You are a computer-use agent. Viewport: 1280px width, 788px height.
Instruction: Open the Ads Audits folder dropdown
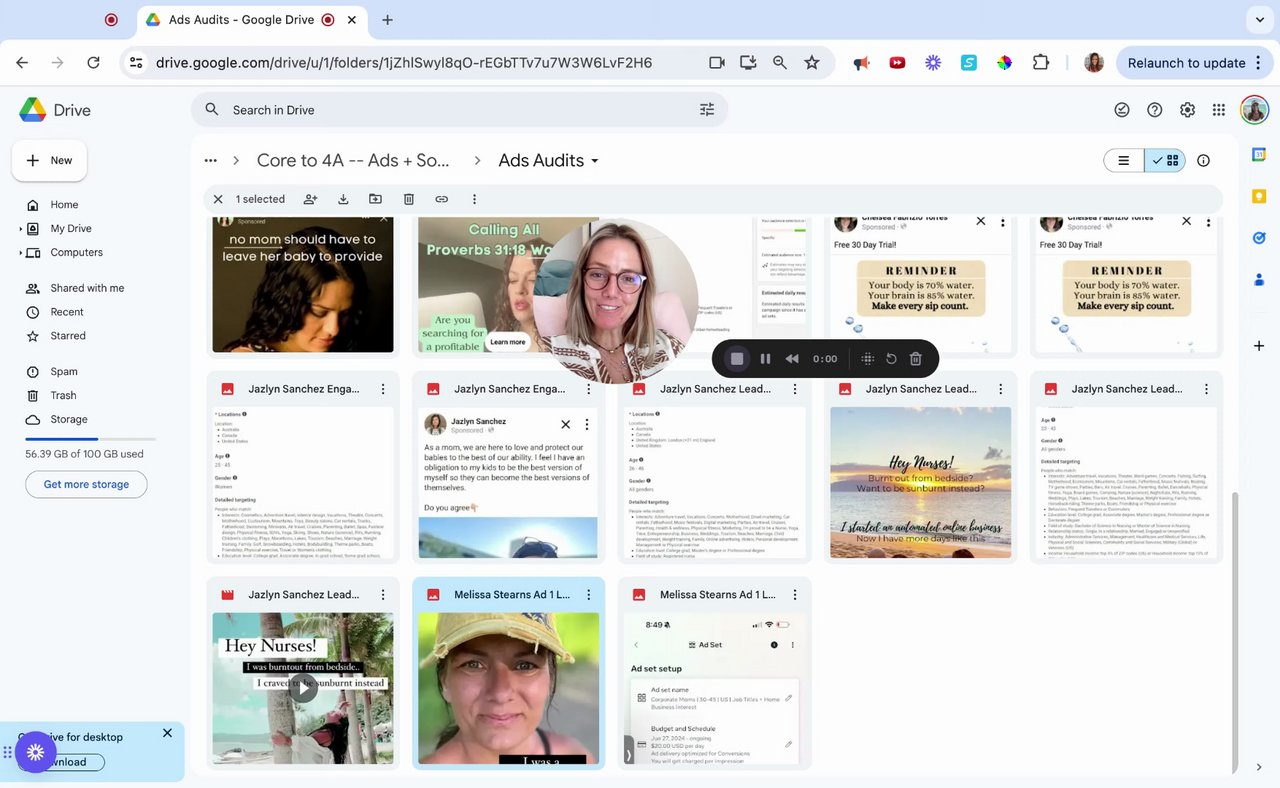[x=595, y=161]
